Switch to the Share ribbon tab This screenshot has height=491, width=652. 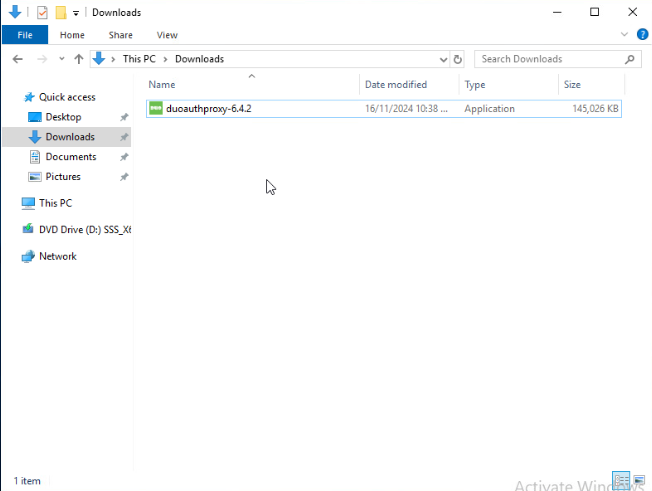tap(121, 35)
